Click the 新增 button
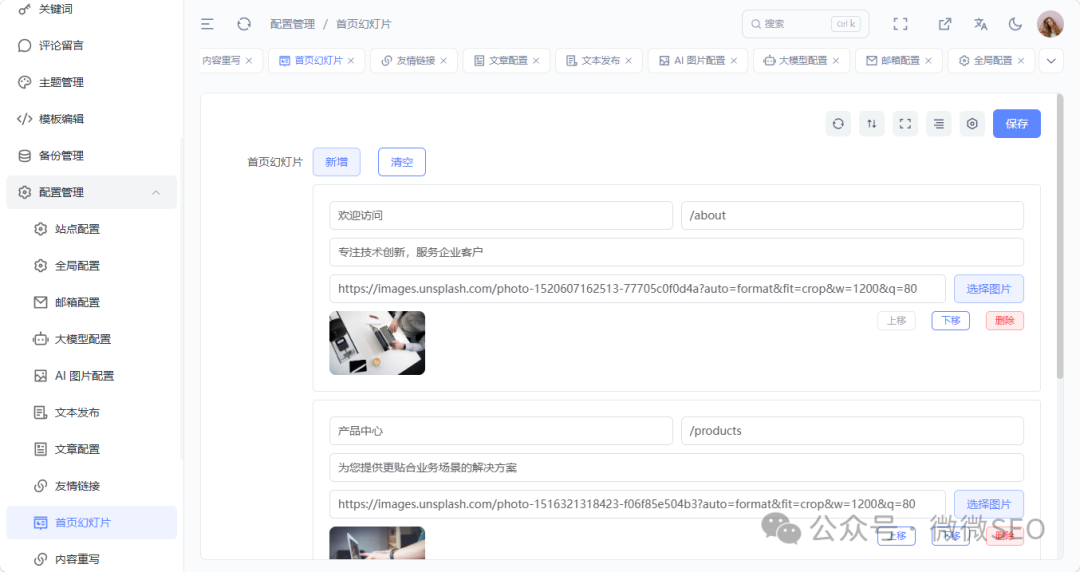This screenshot has width=1080, height=572. click(x=336, y=162)
